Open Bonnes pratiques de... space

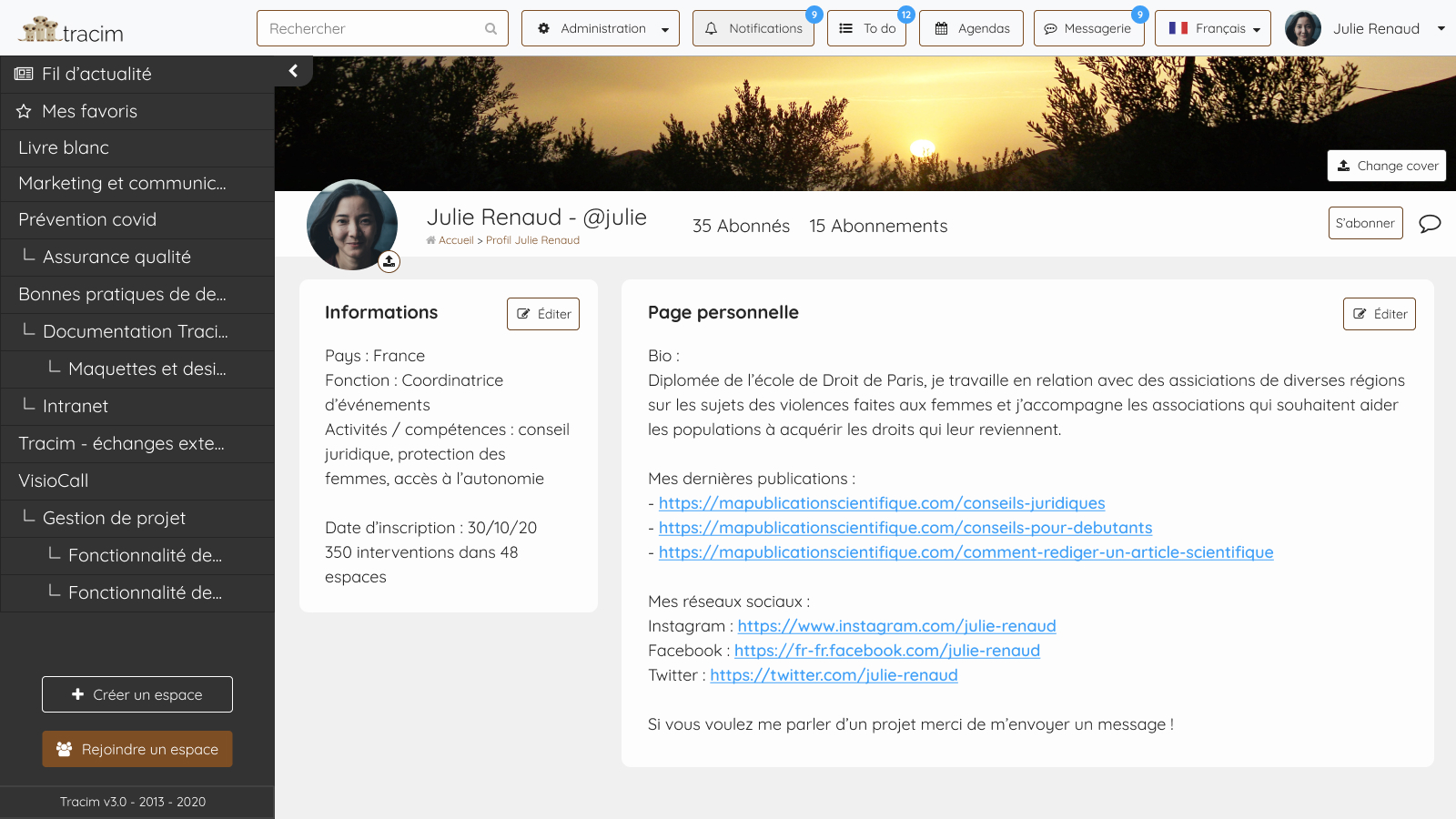pyautogui.click(x=137, y=295)
